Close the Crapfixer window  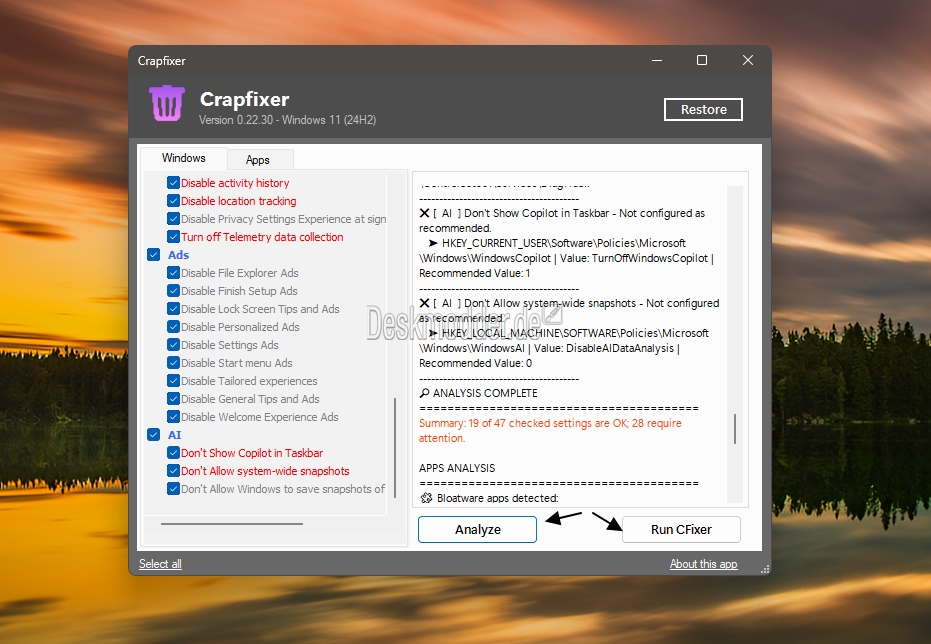748,61
